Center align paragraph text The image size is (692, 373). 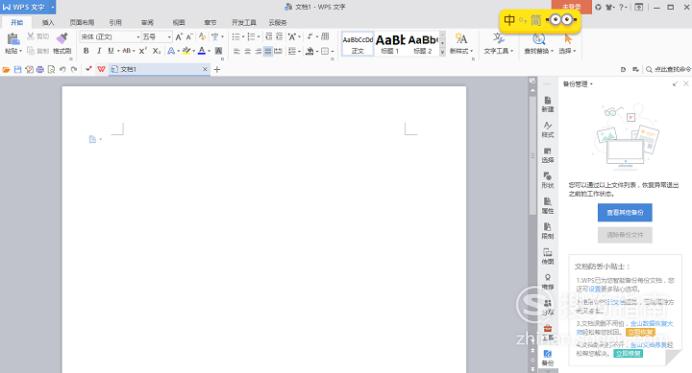point(248,51)
